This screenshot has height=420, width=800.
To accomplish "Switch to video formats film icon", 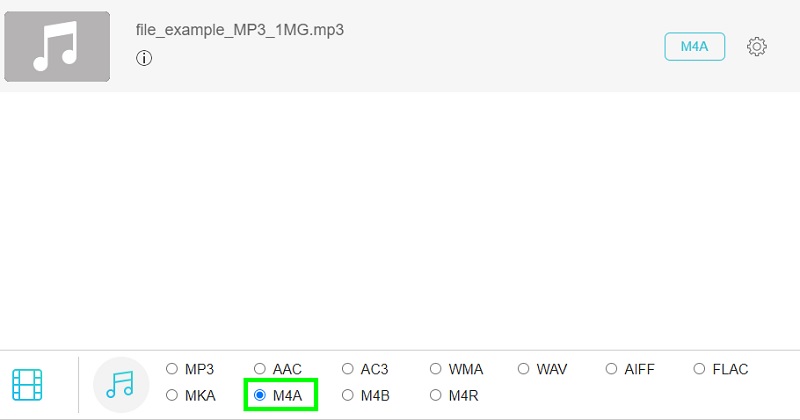I will pos(28,384).
